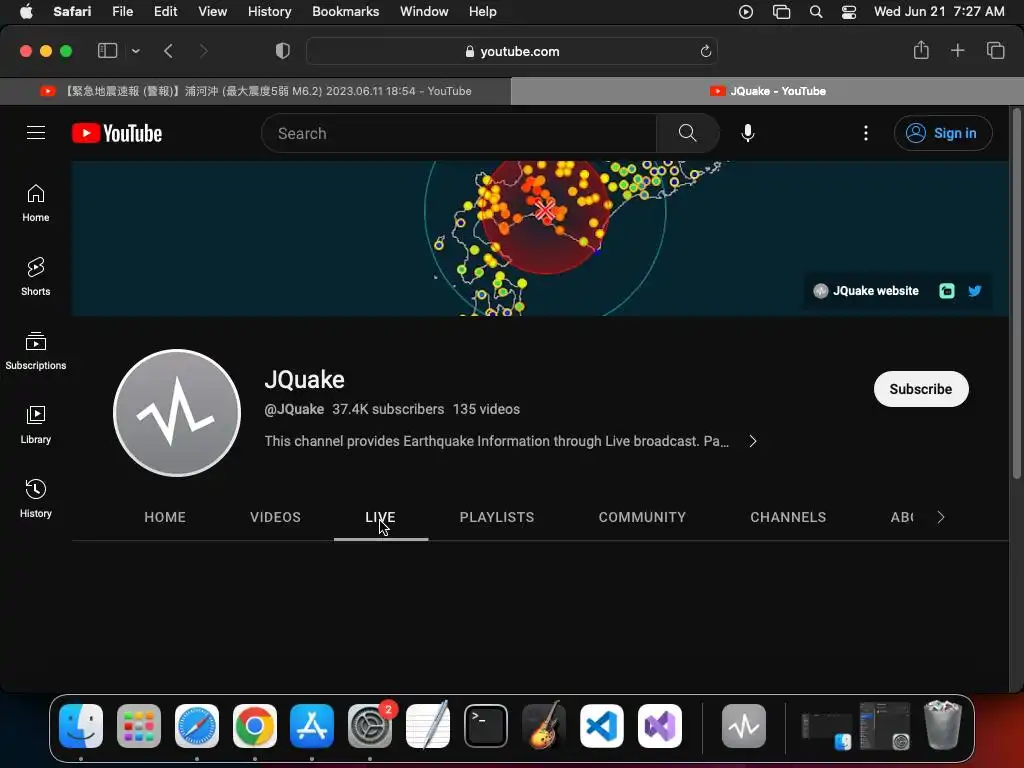Open System Settings from the Dock
1024x768 pixels.
[370, 726]
